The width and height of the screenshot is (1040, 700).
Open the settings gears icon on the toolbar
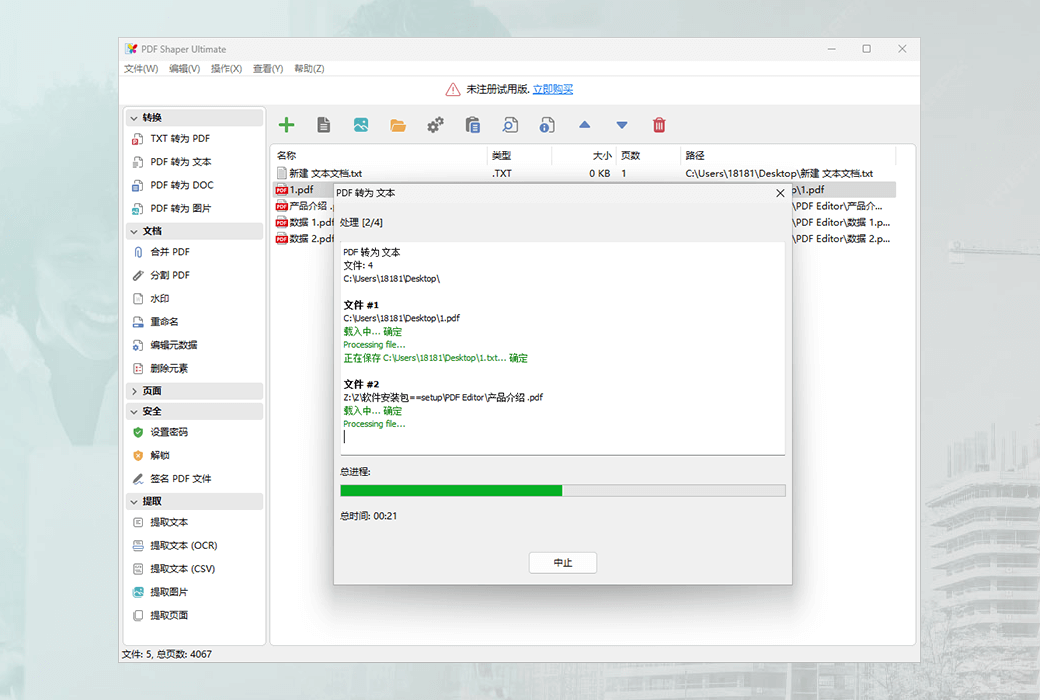click(x=434, y=124)
